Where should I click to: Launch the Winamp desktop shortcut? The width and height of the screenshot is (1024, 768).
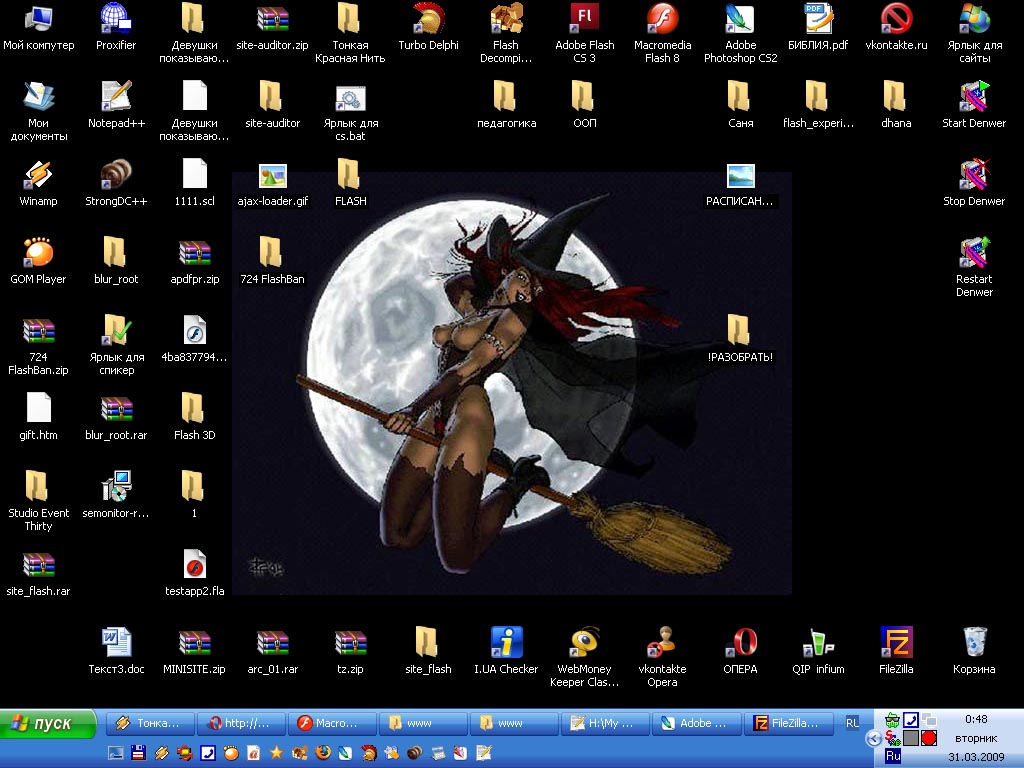[x=39, y=183]
